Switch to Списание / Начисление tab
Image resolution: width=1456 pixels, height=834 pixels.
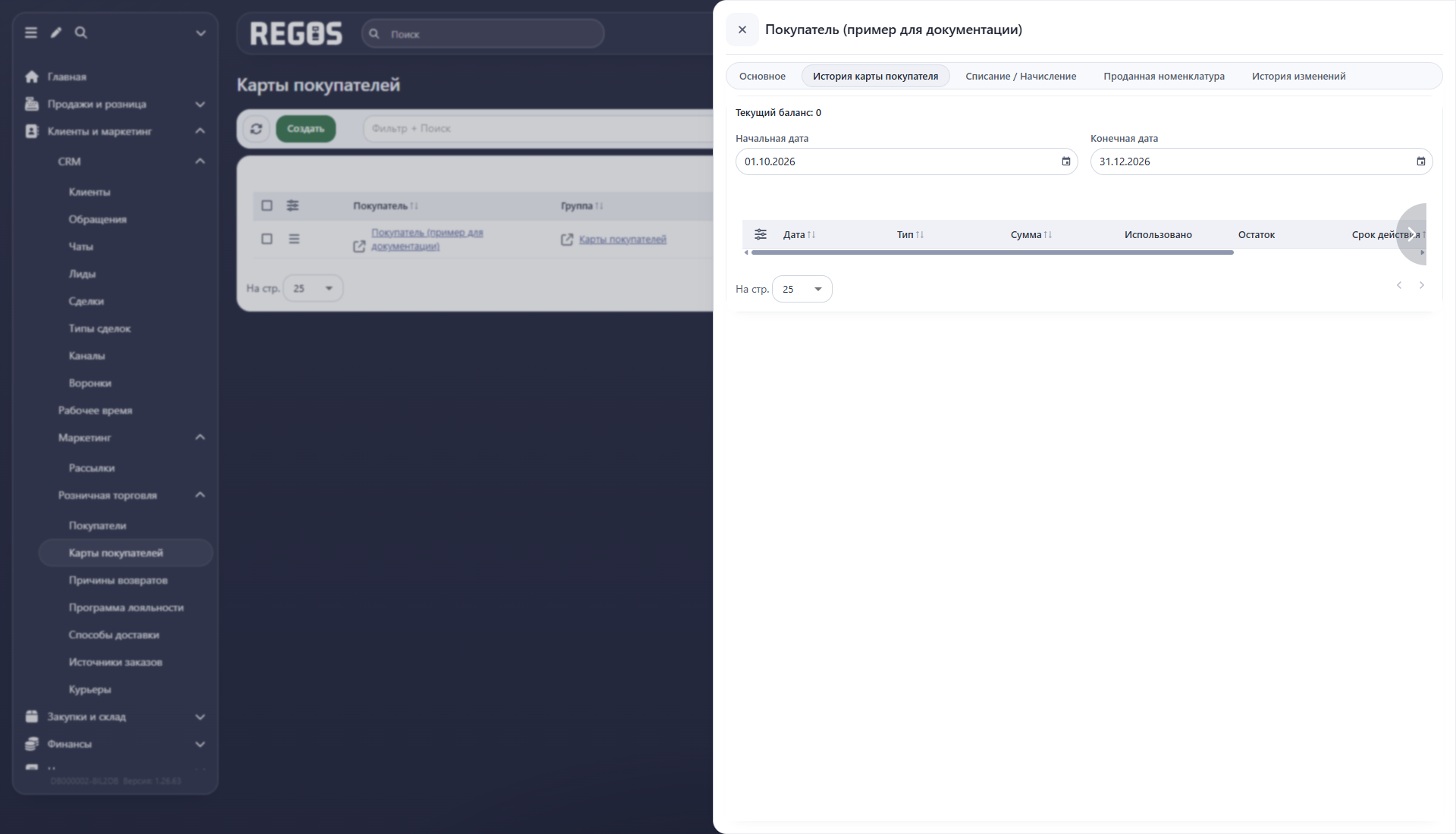click(x=1021, y=77)
